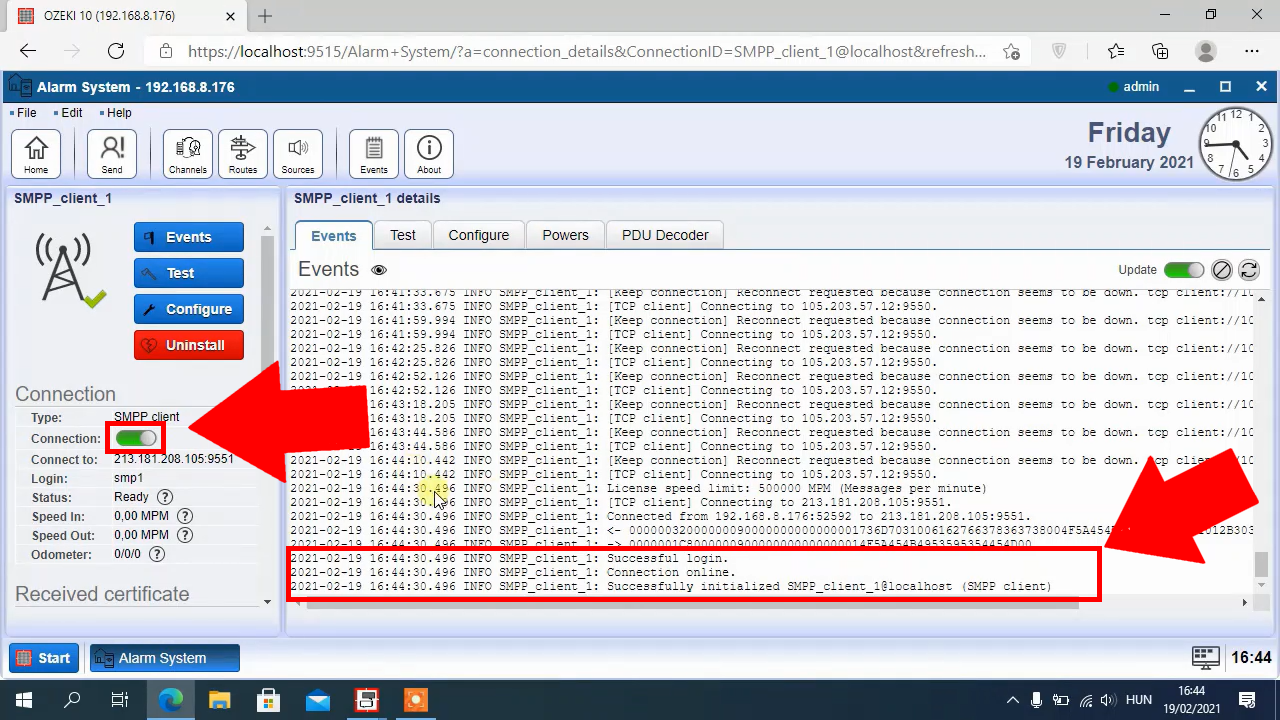The width and height of the screenshot is (1280, 720).
Task: Open the Events toolbar icon
Action: click(x=374, y=154)
